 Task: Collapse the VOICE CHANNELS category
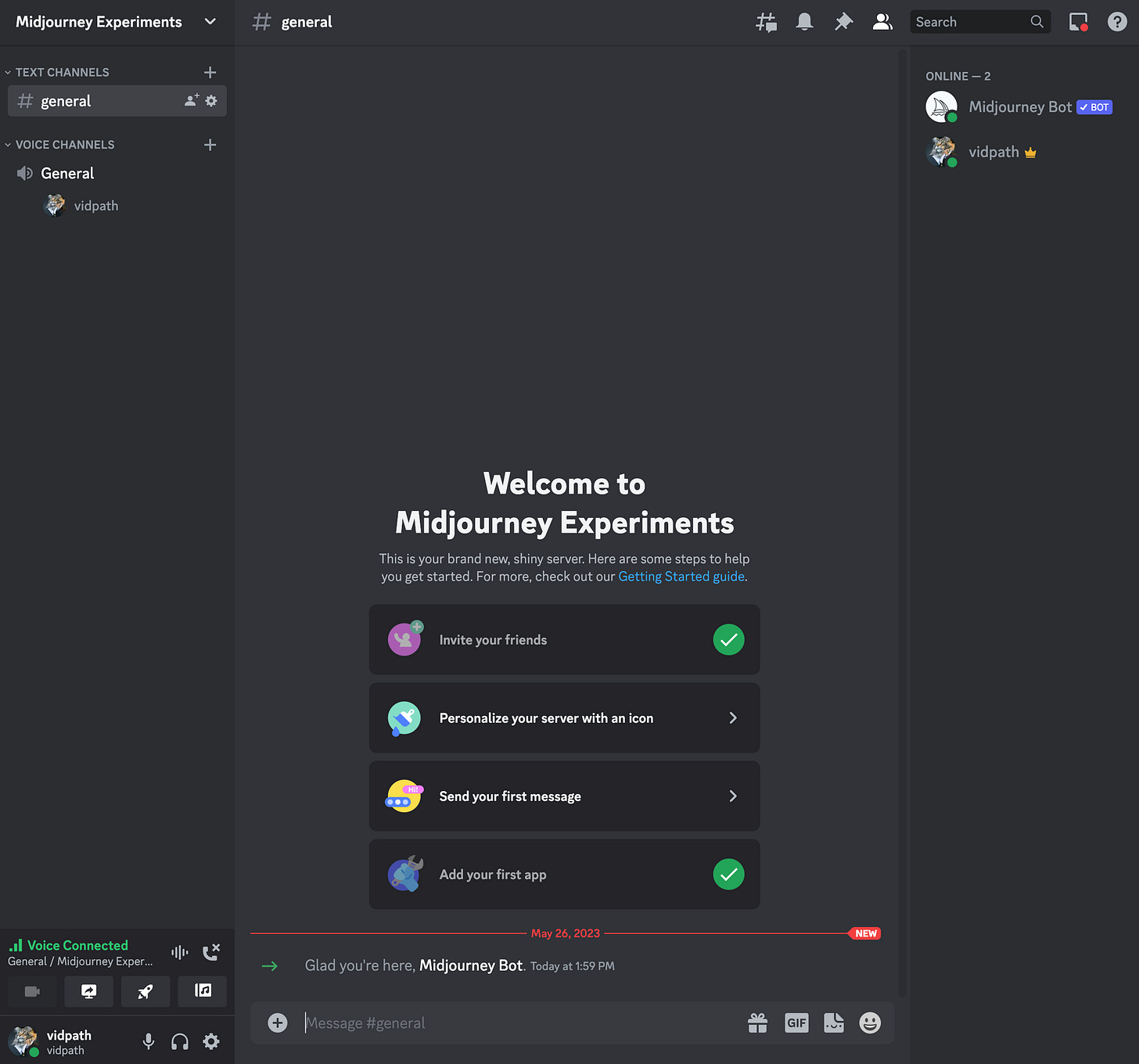60,145
